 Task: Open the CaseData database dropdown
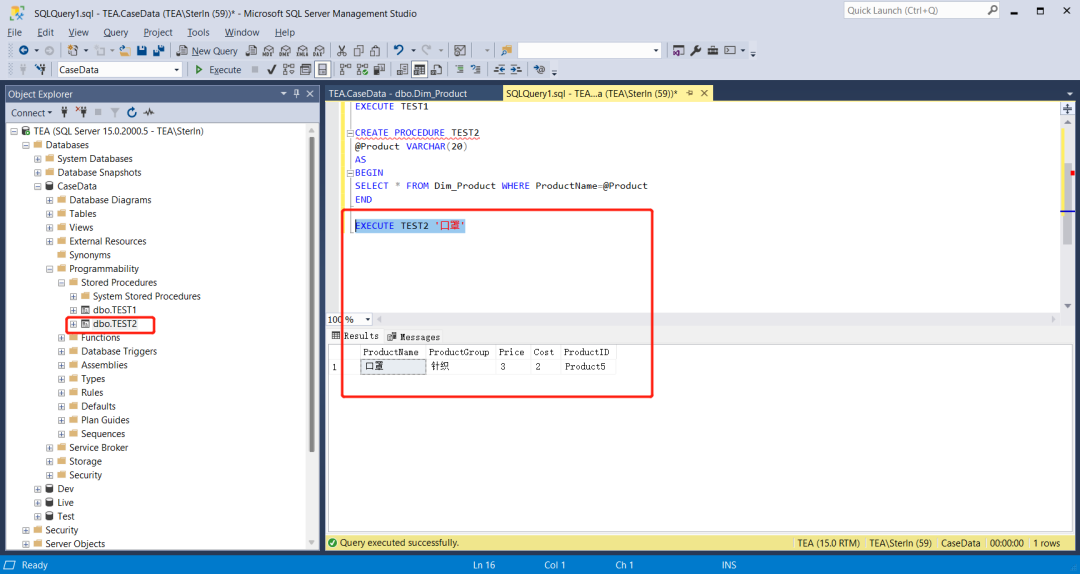point(177,70)
